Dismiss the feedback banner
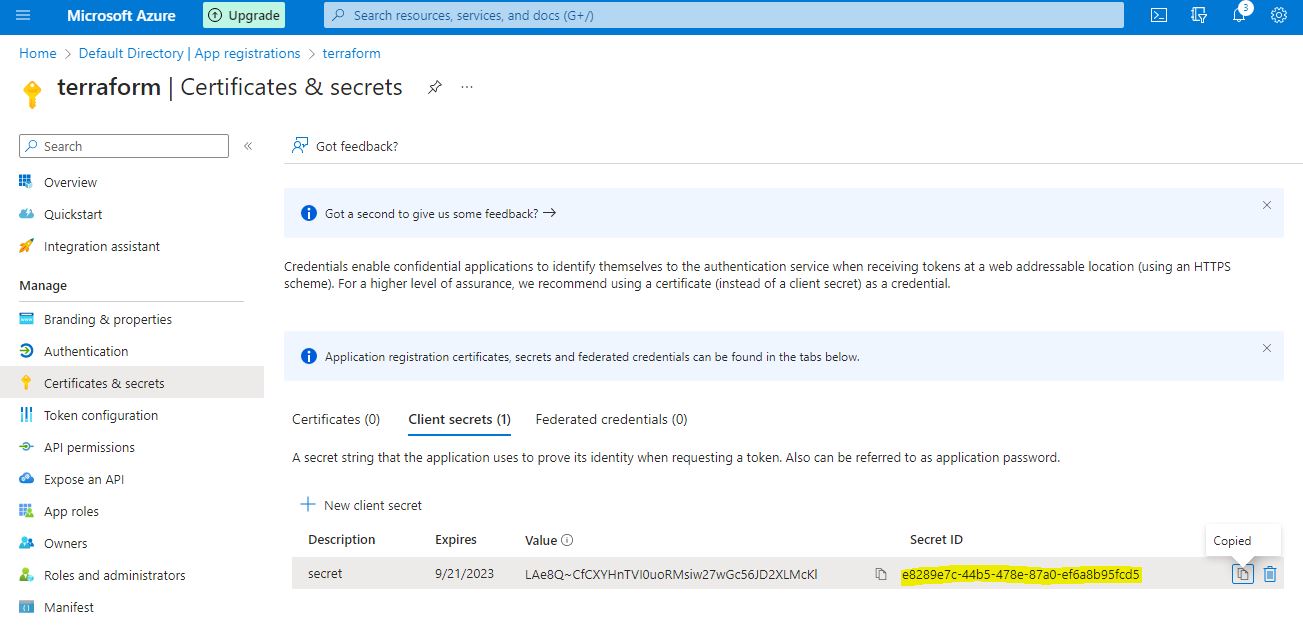Image resolution: width=1303 pixels, height=626 pixels. coord(1267,205)
